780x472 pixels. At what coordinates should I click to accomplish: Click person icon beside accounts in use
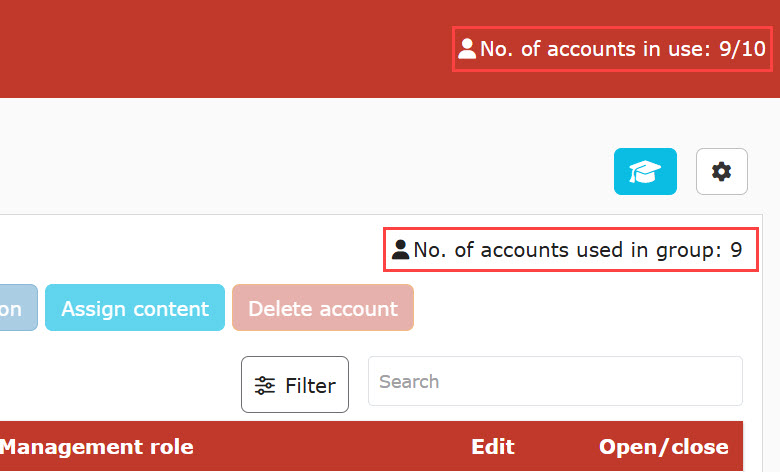[x=467, y=49]
